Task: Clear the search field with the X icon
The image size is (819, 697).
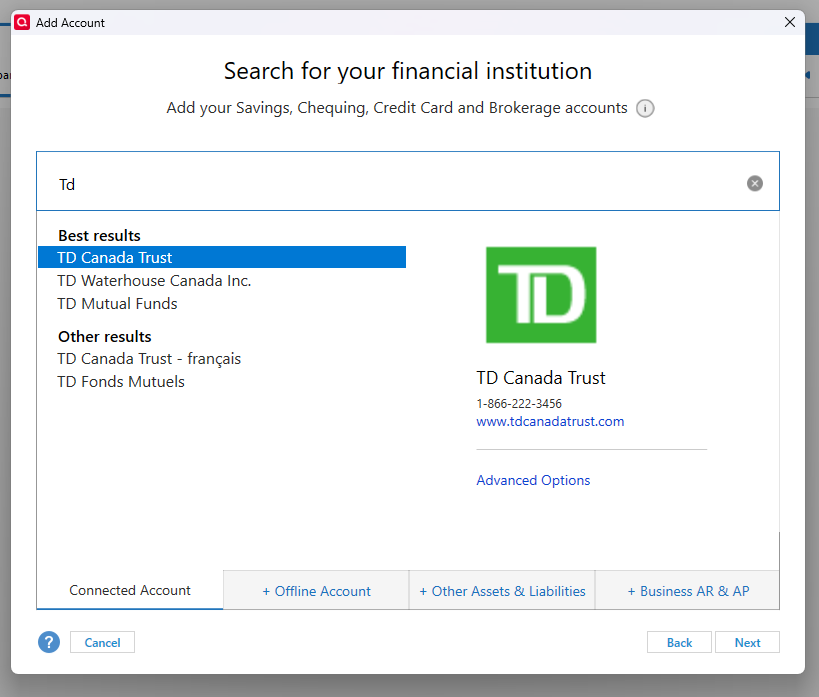Action: 754,183
